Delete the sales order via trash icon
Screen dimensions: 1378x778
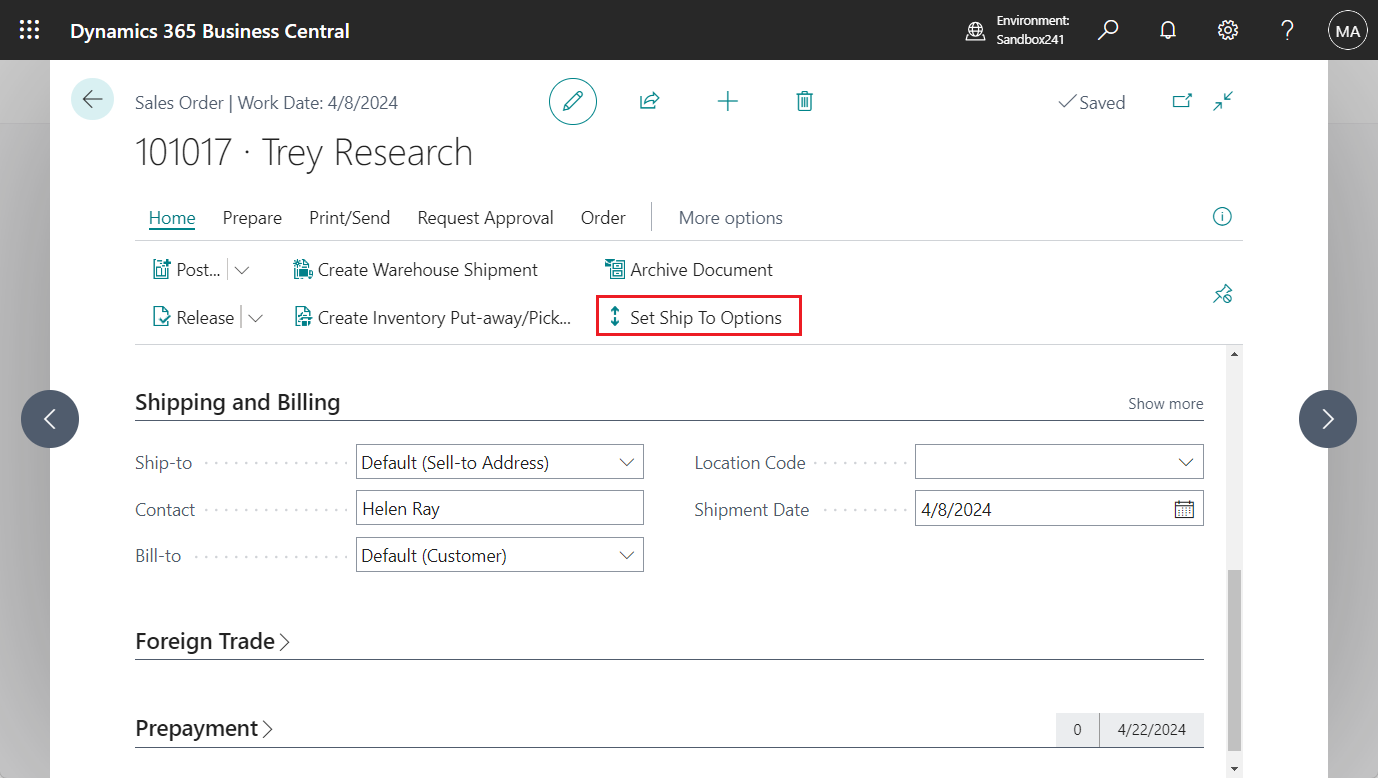[804, 101]
